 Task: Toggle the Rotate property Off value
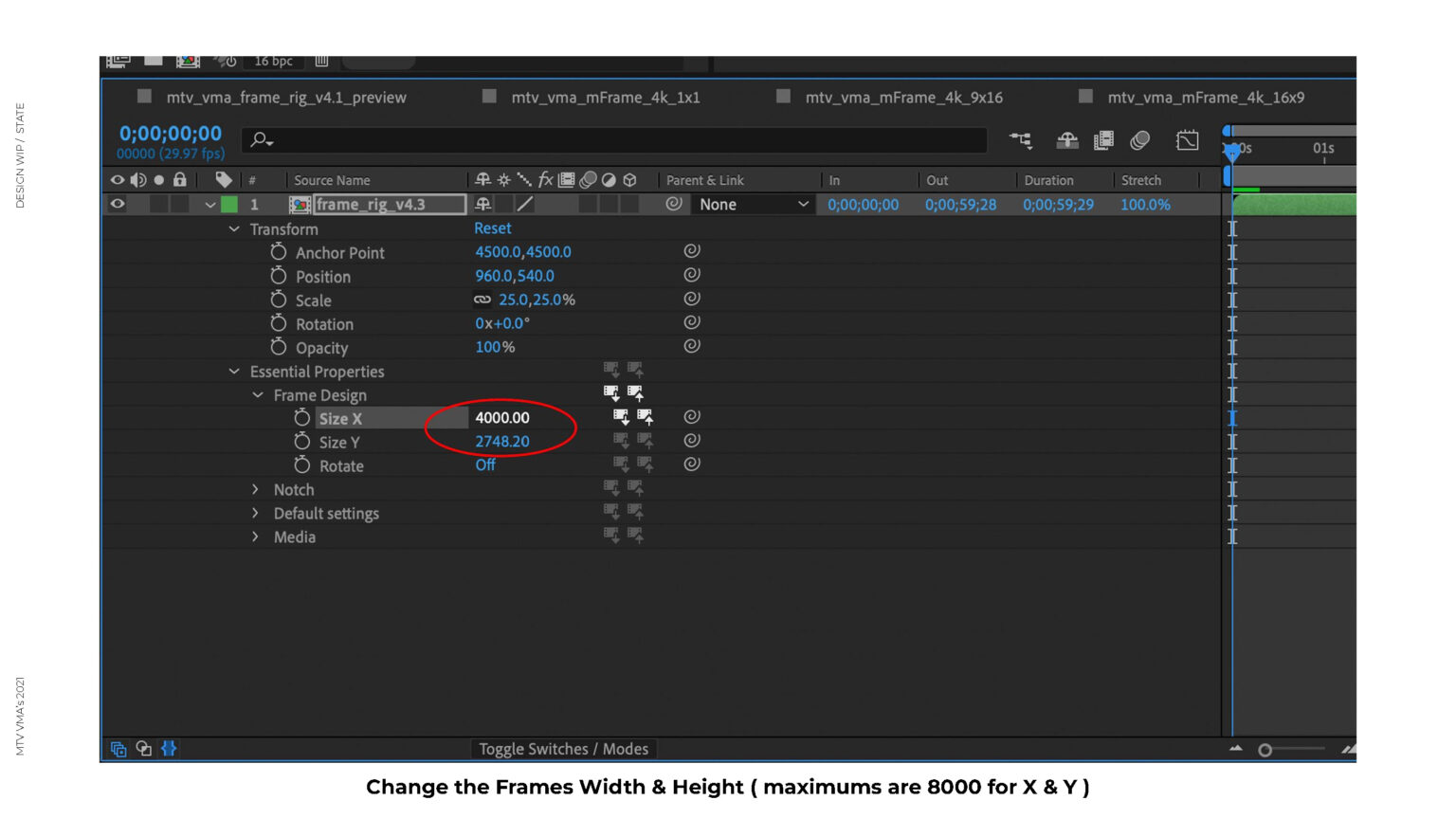pos(485,465)
